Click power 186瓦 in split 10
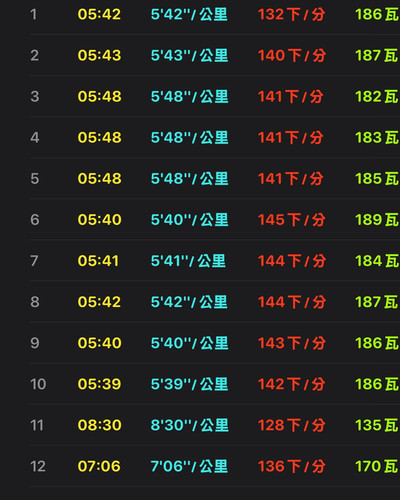The width and height of the screenshot is (400, 500). point(377,384)
